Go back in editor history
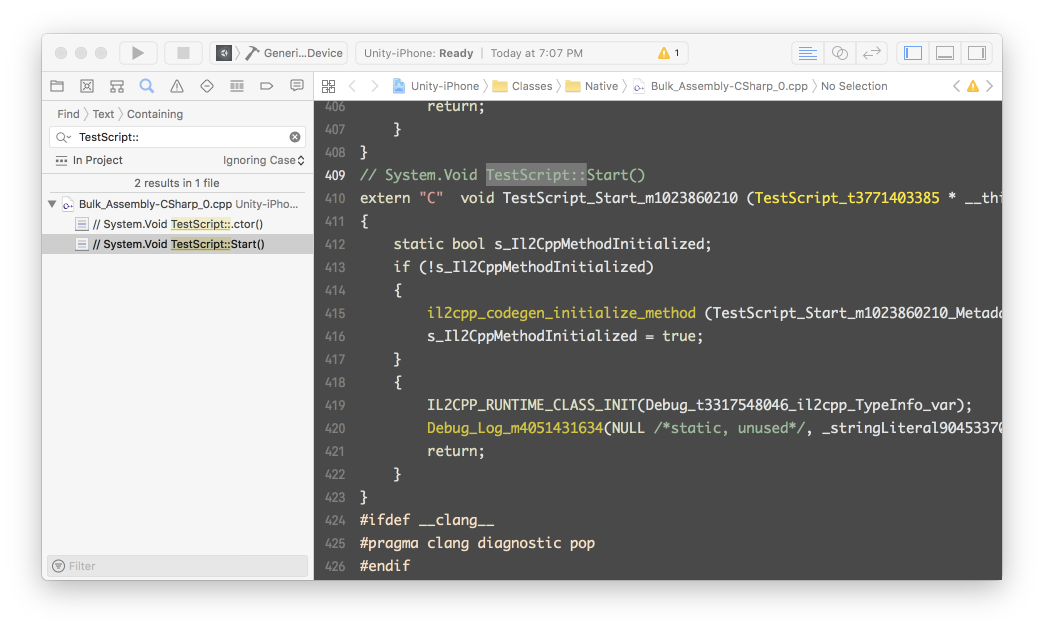The height and width of the screenshot is (630, 1044). (353, 86)
